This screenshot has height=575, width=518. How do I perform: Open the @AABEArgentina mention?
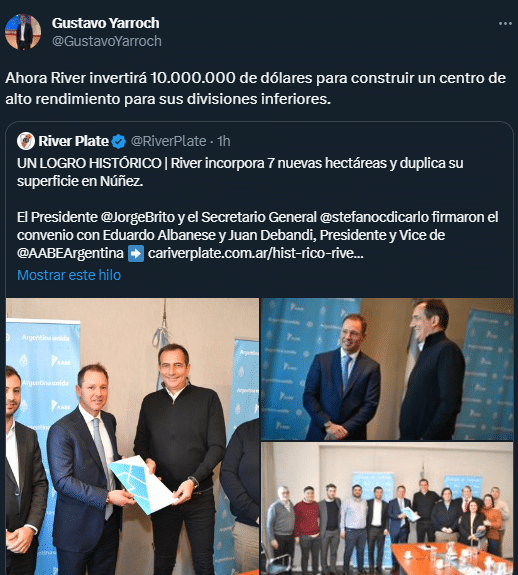tap(70, 253)
